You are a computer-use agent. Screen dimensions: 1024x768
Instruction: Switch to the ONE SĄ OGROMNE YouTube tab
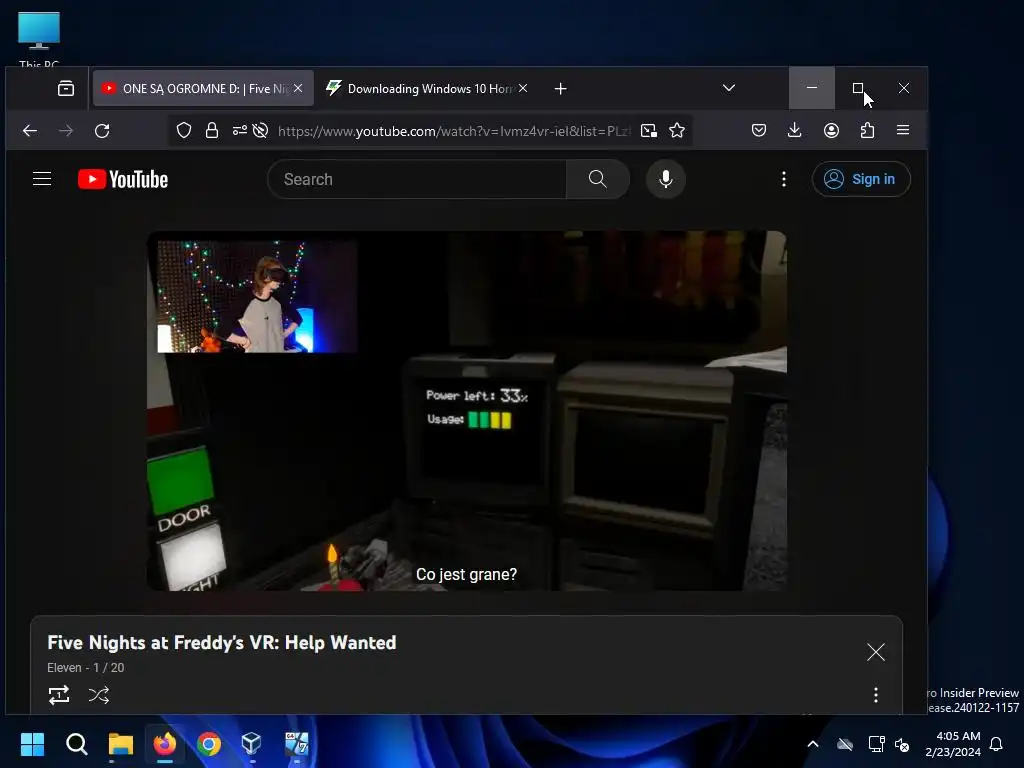tap(203, 88)
